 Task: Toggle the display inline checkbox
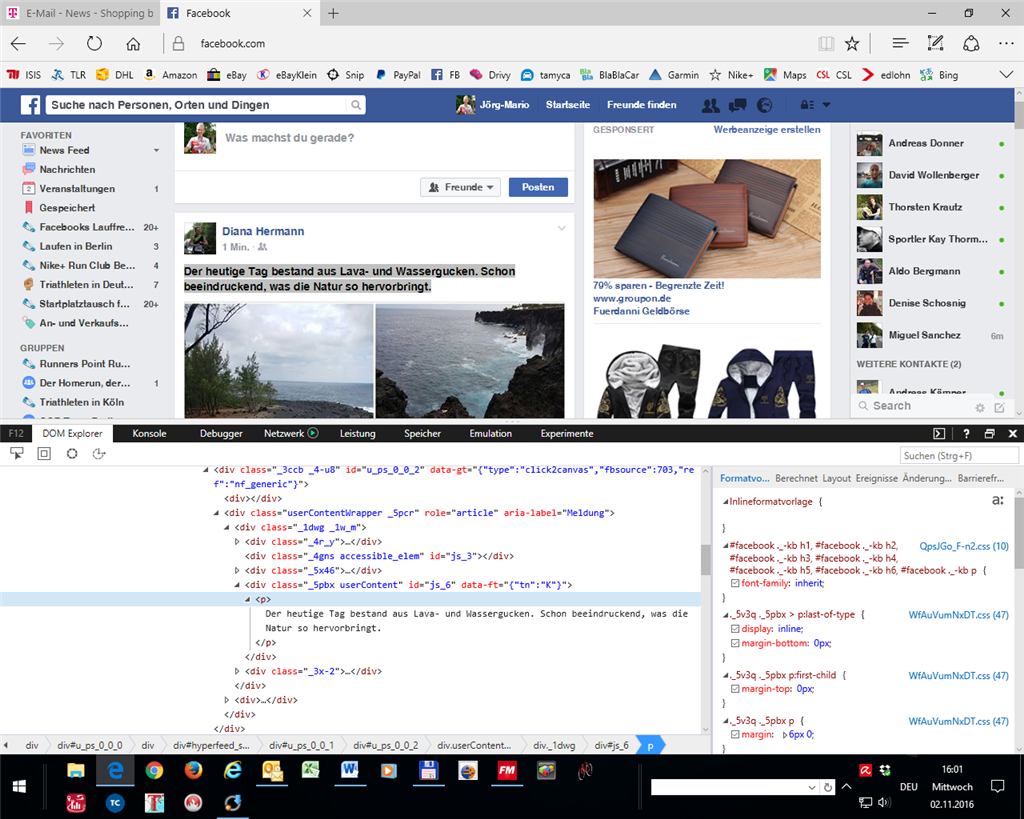[x=735, y=629]
